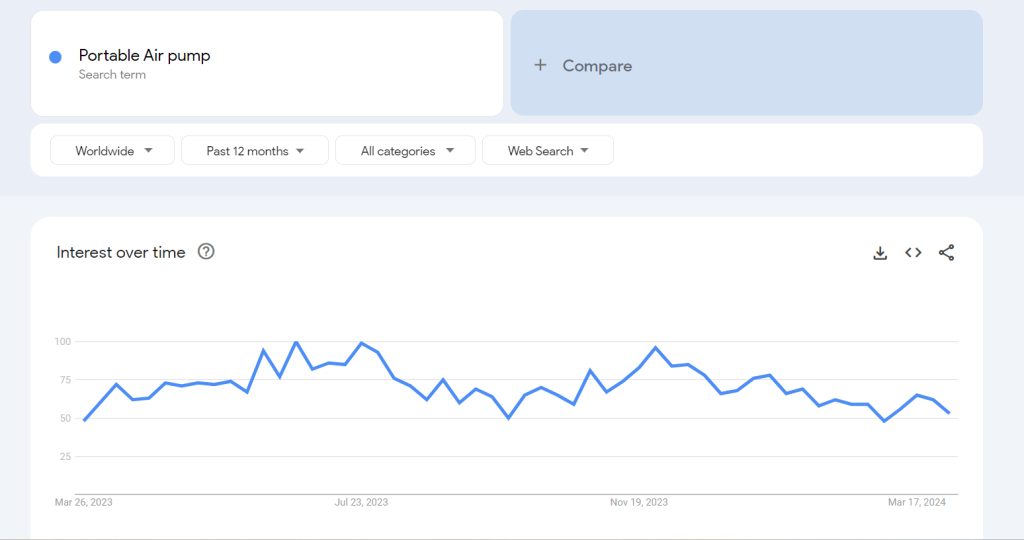Click the Search term label

click(112, 74)
